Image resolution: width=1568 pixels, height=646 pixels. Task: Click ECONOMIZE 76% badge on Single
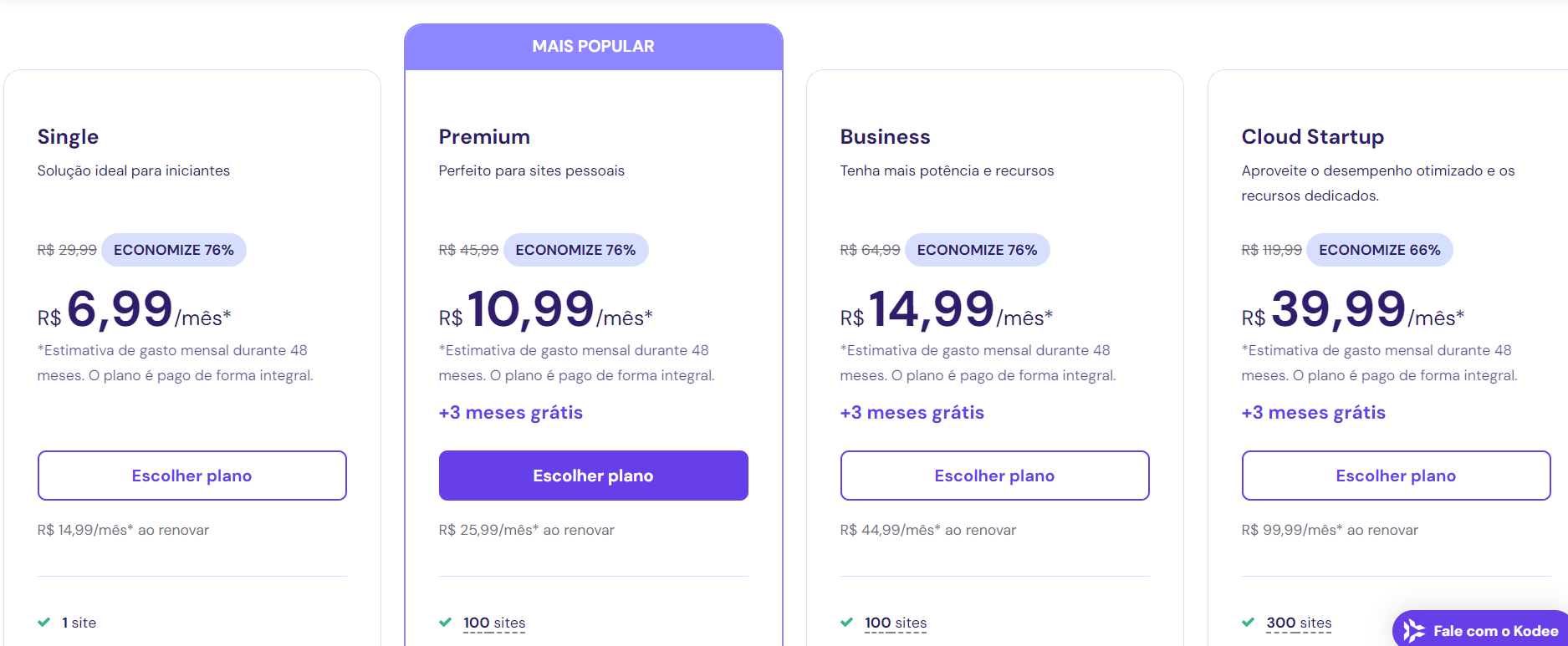[x=174, y=250]
